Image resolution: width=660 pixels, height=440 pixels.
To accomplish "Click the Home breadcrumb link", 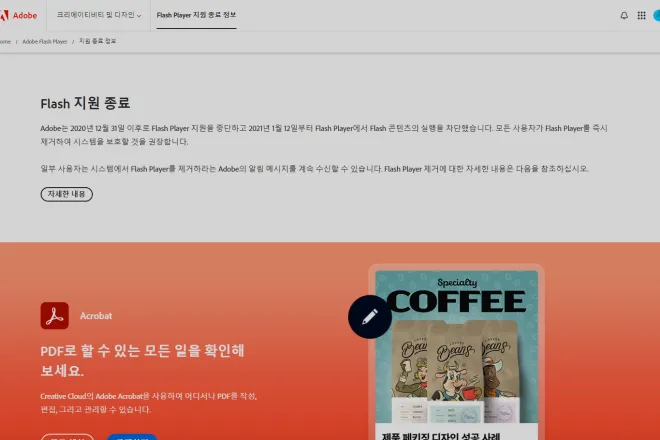I will (5, 41).
